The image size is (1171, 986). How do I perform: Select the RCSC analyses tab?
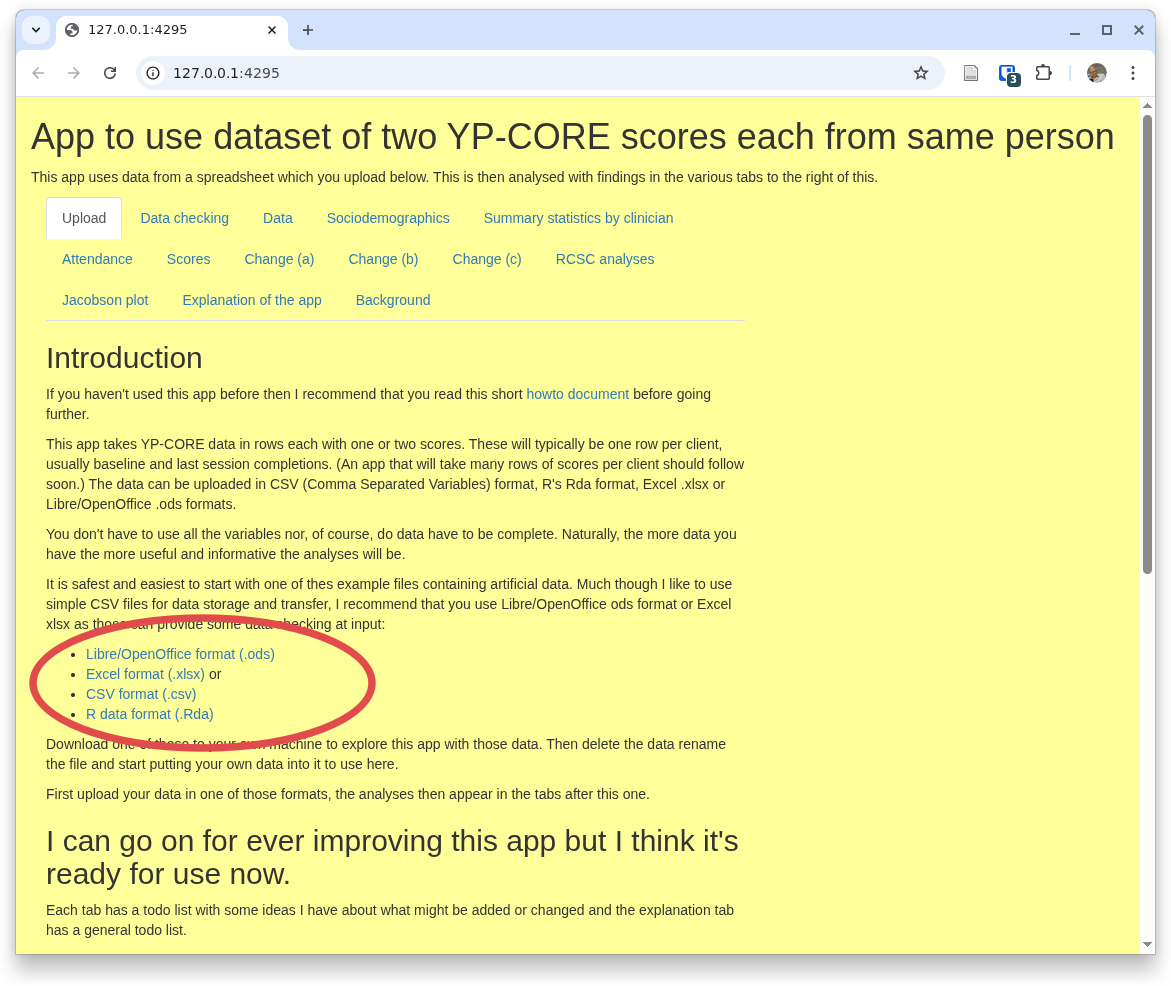click(x=604, y=259)
